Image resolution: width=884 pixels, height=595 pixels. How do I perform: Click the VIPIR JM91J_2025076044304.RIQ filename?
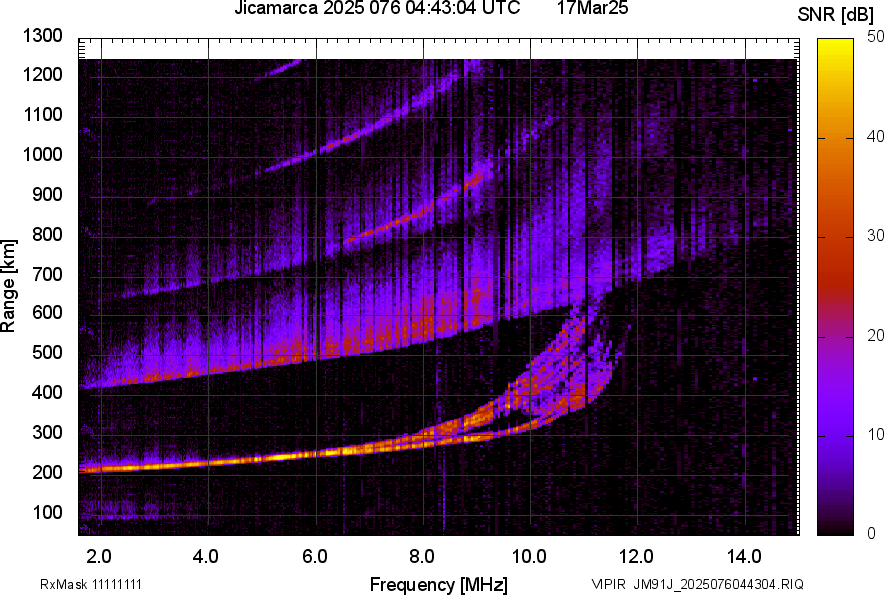(x=697, y=584)
